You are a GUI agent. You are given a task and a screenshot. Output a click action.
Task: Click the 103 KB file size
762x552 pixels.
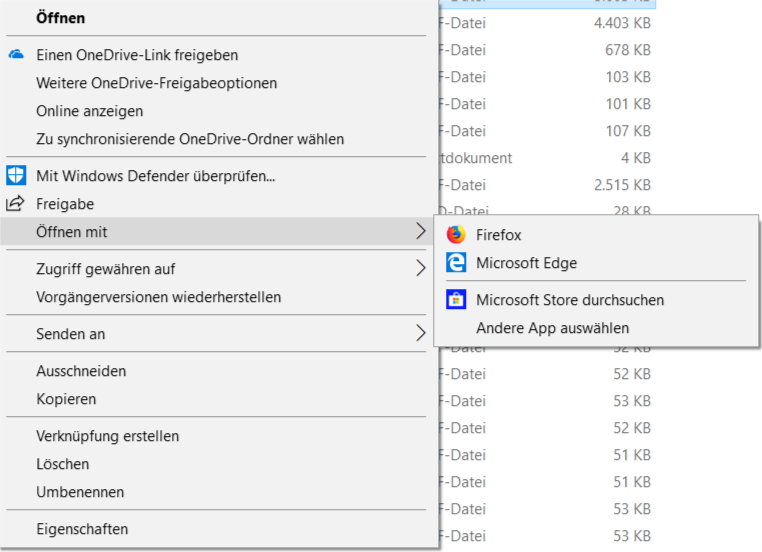(x=628, y=77)
